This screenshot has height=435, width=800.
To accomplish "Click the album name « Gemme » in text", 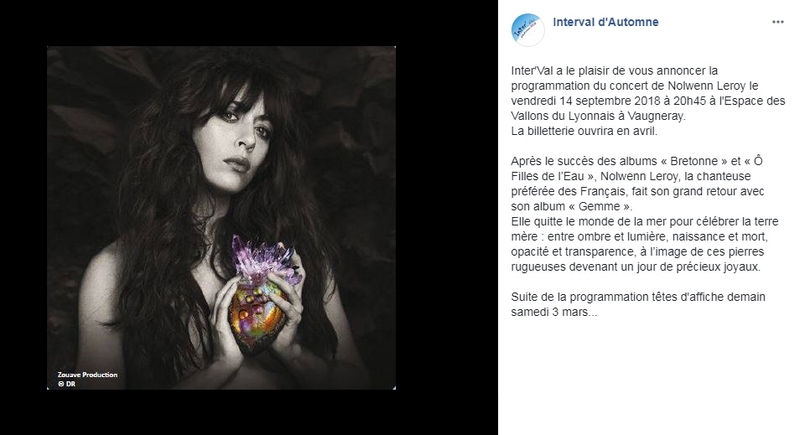I will [x=596, y=207].
